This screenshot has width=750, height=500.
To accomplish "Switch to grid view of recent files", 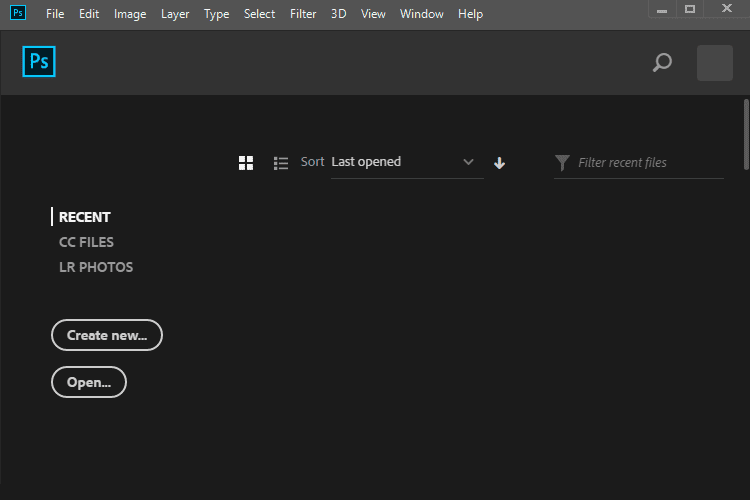I will 246,163.
